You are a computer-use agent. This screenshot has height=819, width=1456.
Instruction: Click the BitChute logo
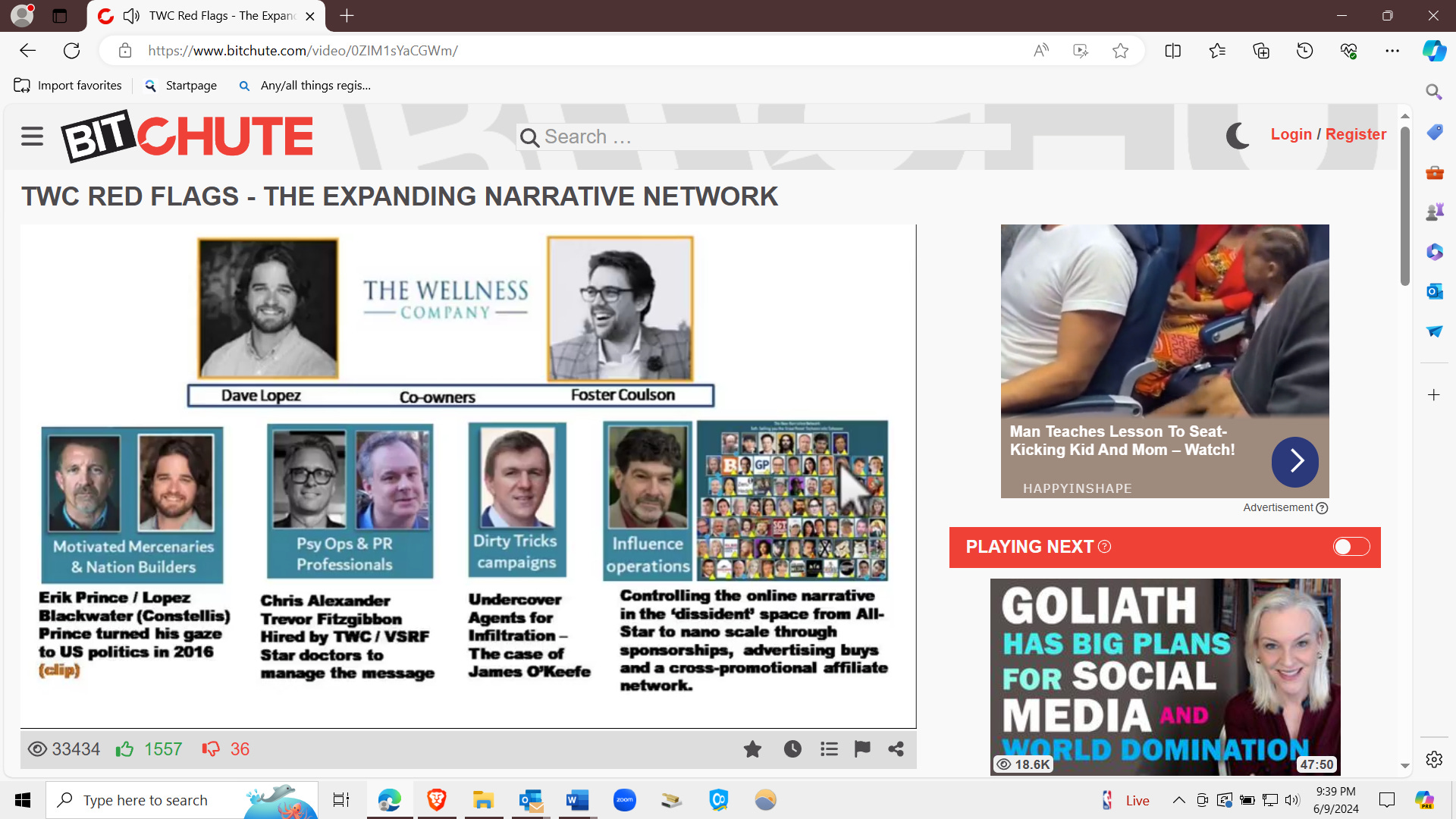pyautogui.click(x=187, y=136)
